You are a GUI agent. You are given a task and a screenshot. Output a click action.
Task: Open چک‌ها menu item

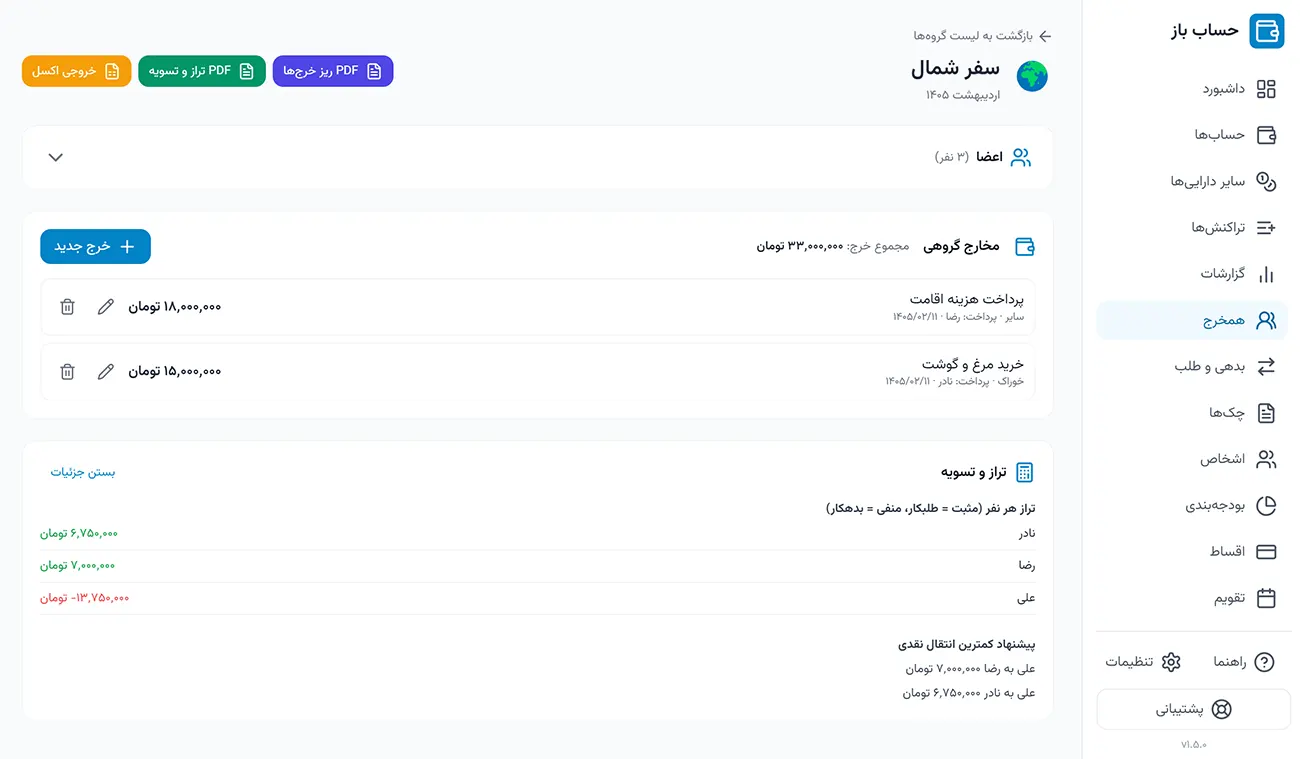click(1192, 413)
